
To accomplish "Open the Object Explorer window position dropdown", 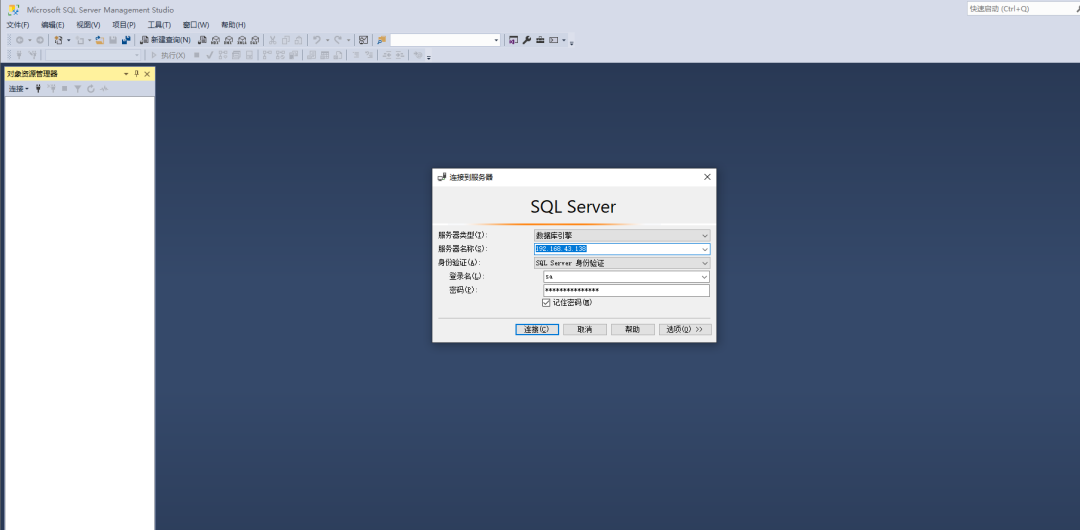I will (x=126, y=74).
